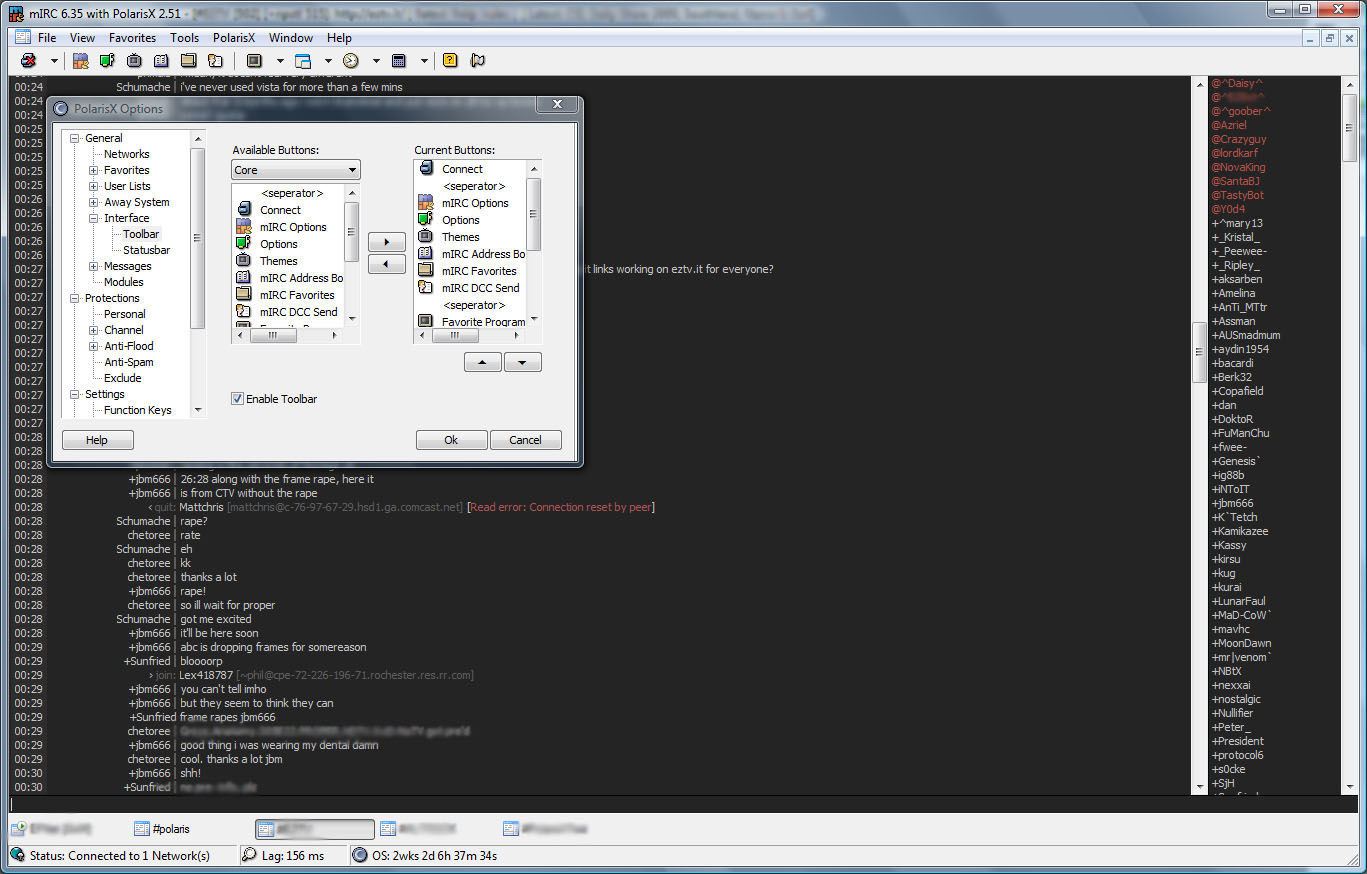Select Favorite Programs in the Current Buttons list
Viewport: 1367px width, 874px height.
point(483,322)
